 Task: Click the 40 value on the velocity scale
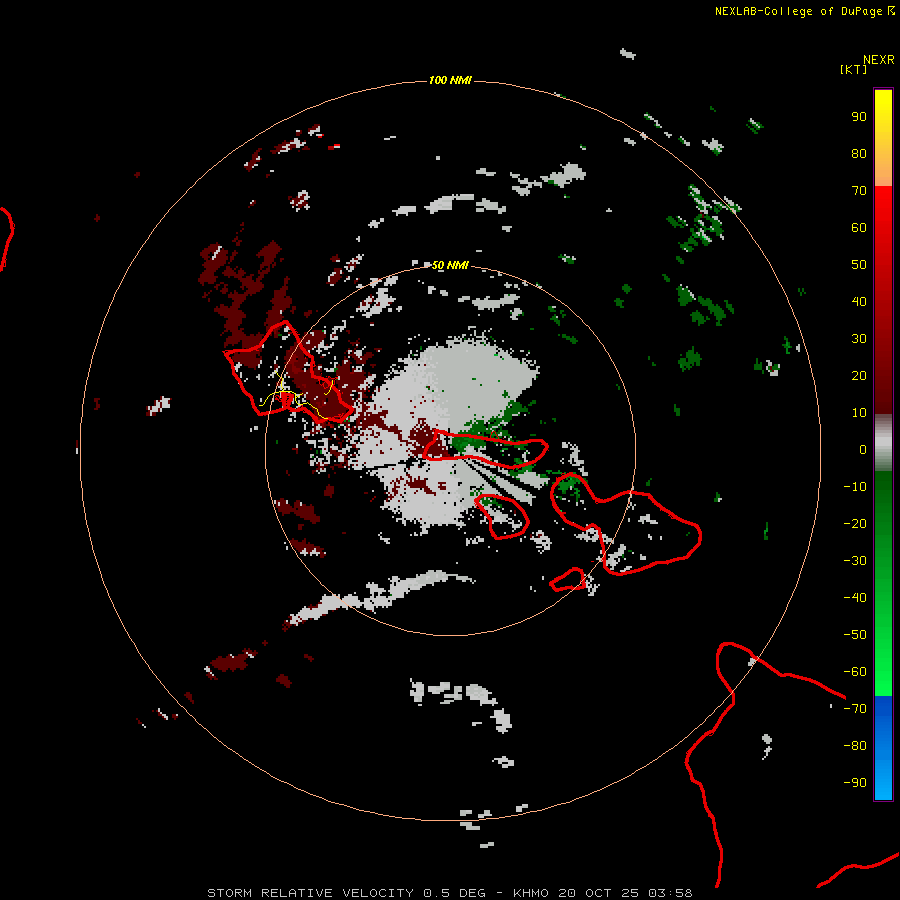click(x=859, y=302)
